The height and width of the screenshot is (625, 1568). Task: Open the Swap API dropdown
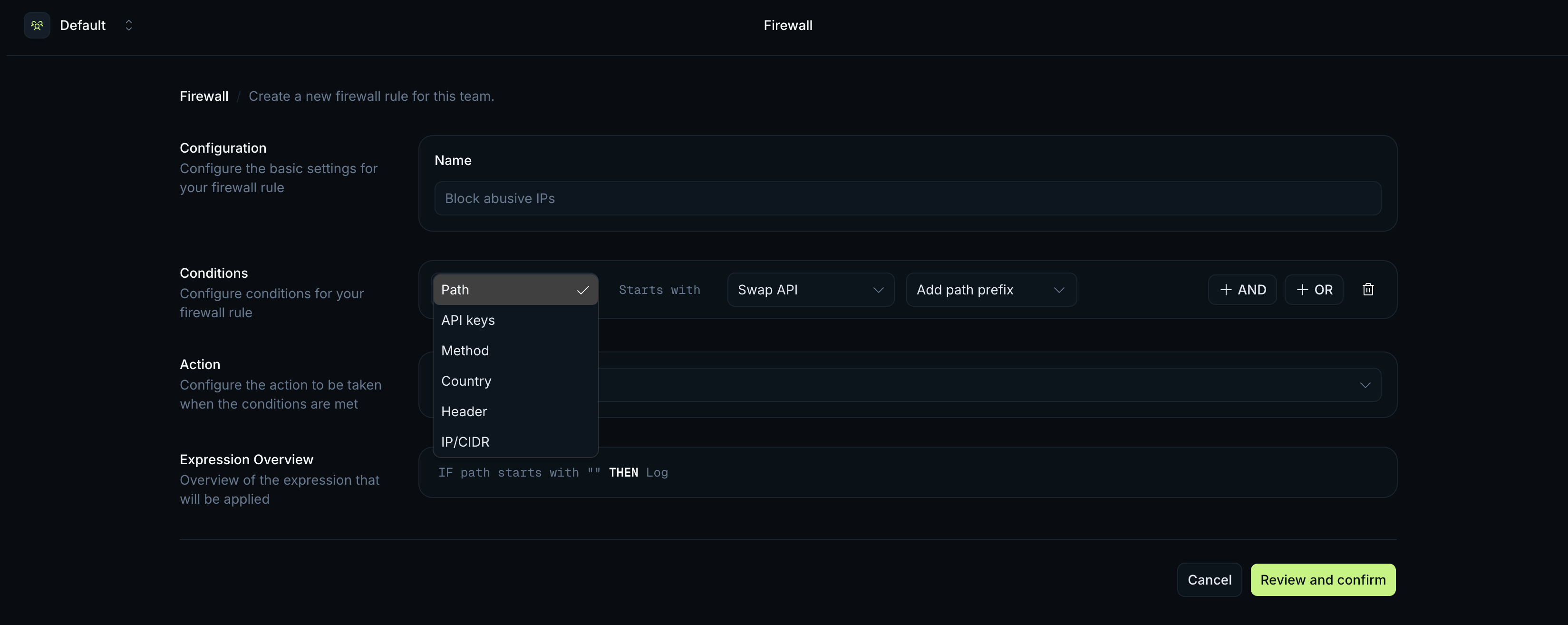pyautogui.click(x=810, y=290)
